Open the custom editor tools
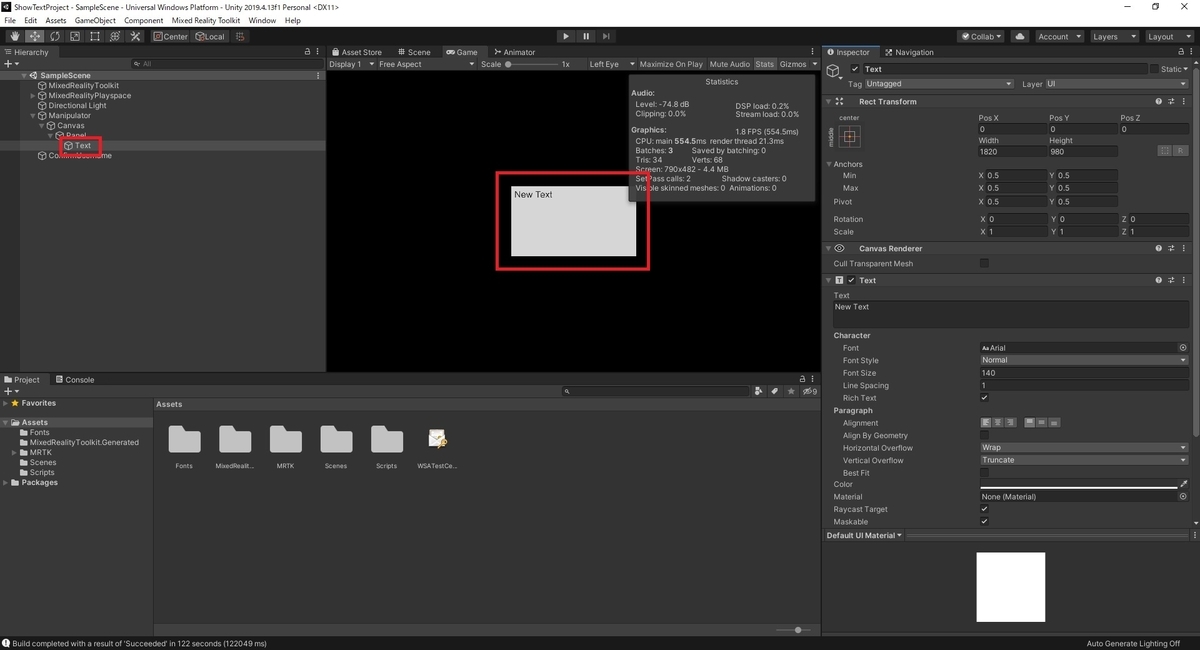The height and width of the screenshot is (650, 1200). tap(134, 36)
